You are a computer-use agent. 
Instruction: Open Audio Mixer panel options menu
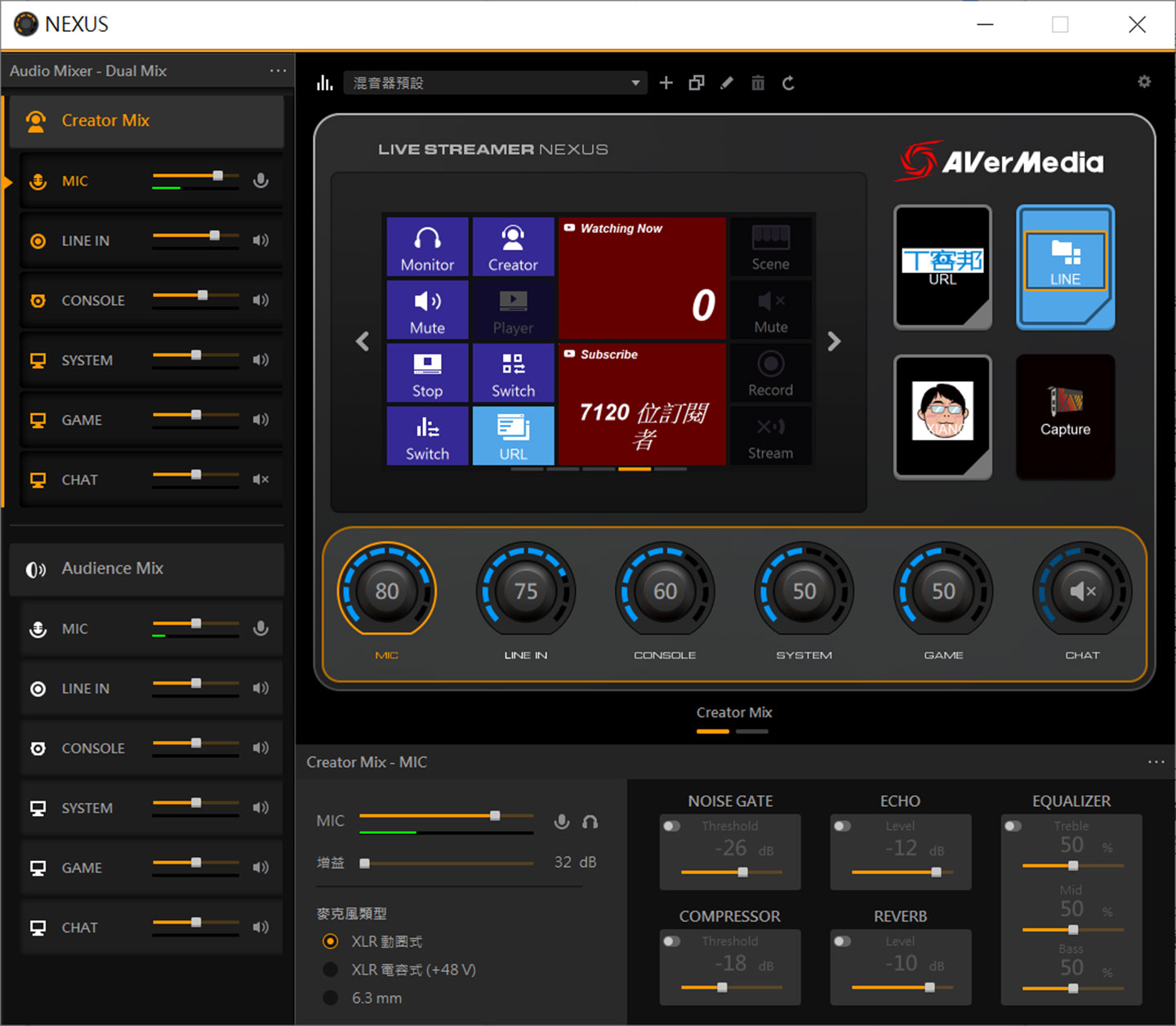(x=278, y=71)
